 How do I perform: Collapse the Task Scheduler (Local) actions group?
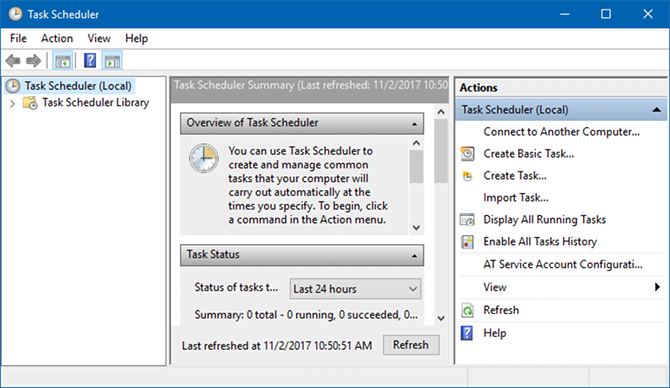coord(657,110)
